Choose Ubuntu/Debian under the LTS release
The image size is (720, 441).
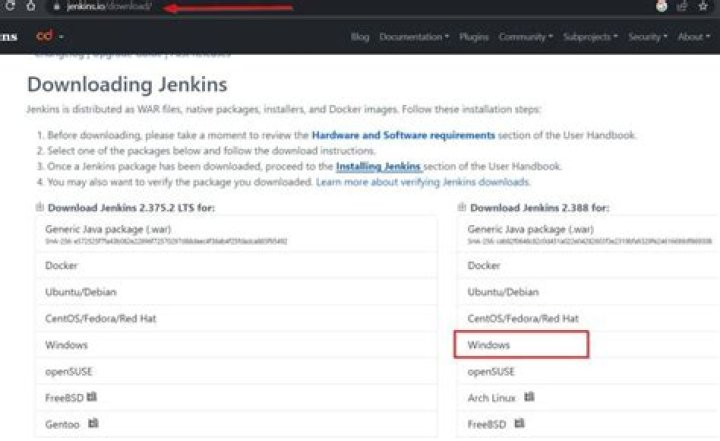[x=236, y=292]
